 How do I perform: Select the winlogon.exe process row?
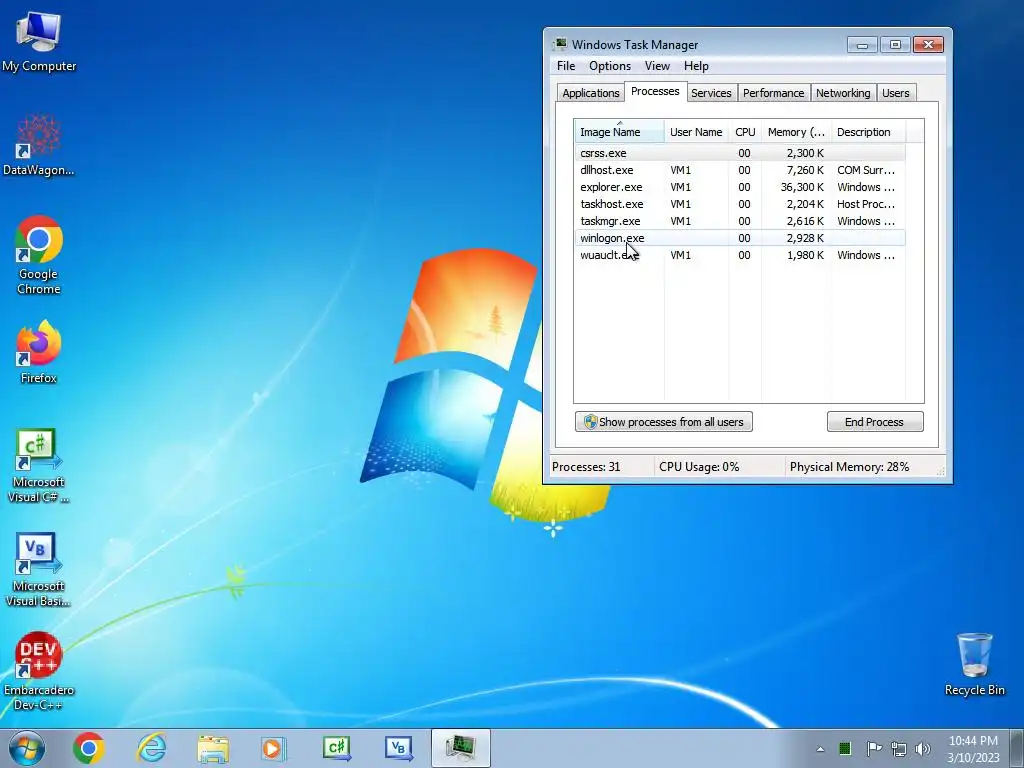tap(740, 238)
